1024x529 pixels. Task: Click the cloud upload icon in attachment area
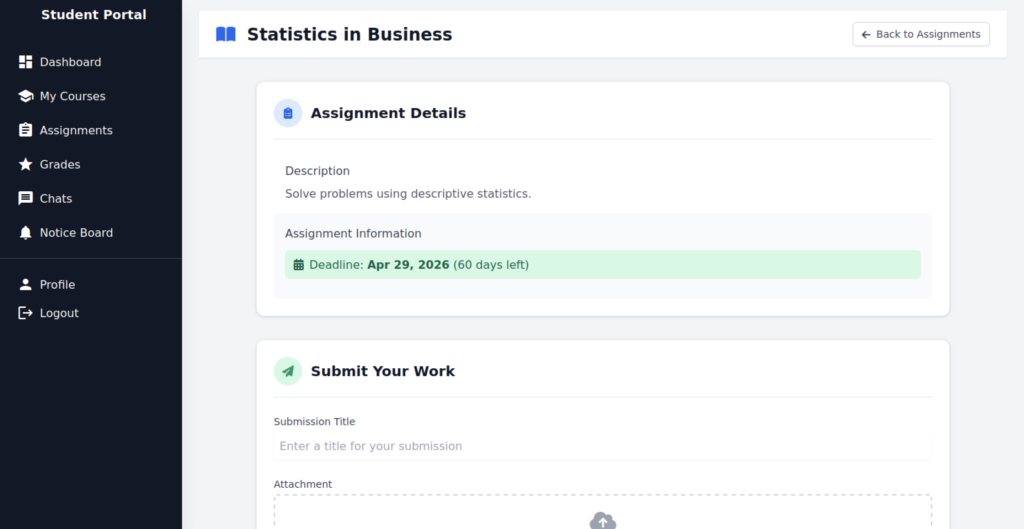click(x=603, y=520)
